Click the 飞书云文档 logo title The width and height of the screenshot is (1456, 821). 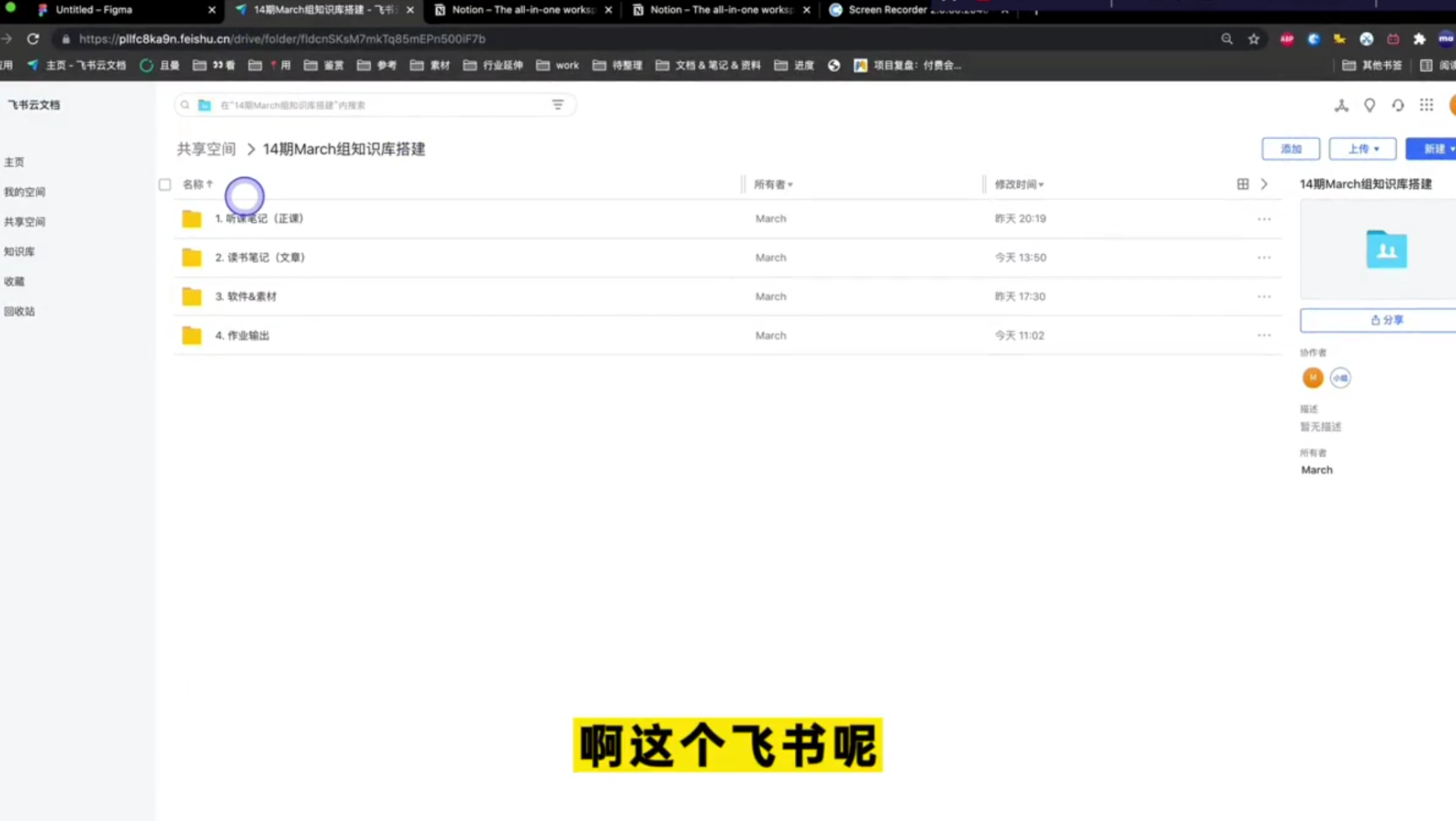pyautogui.click(x=33, y=105)
